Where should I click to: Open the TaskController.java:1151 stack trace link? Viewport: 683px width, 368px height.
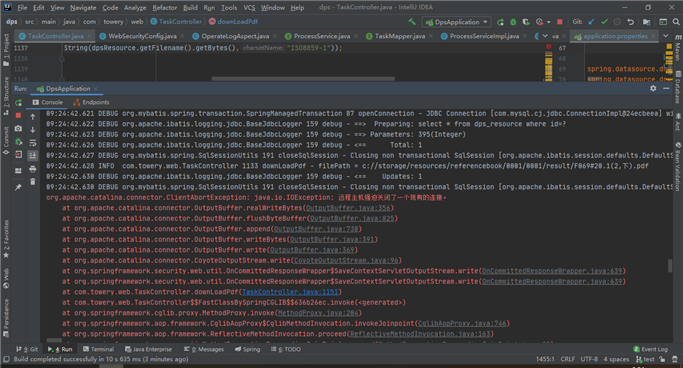point(290,292)
